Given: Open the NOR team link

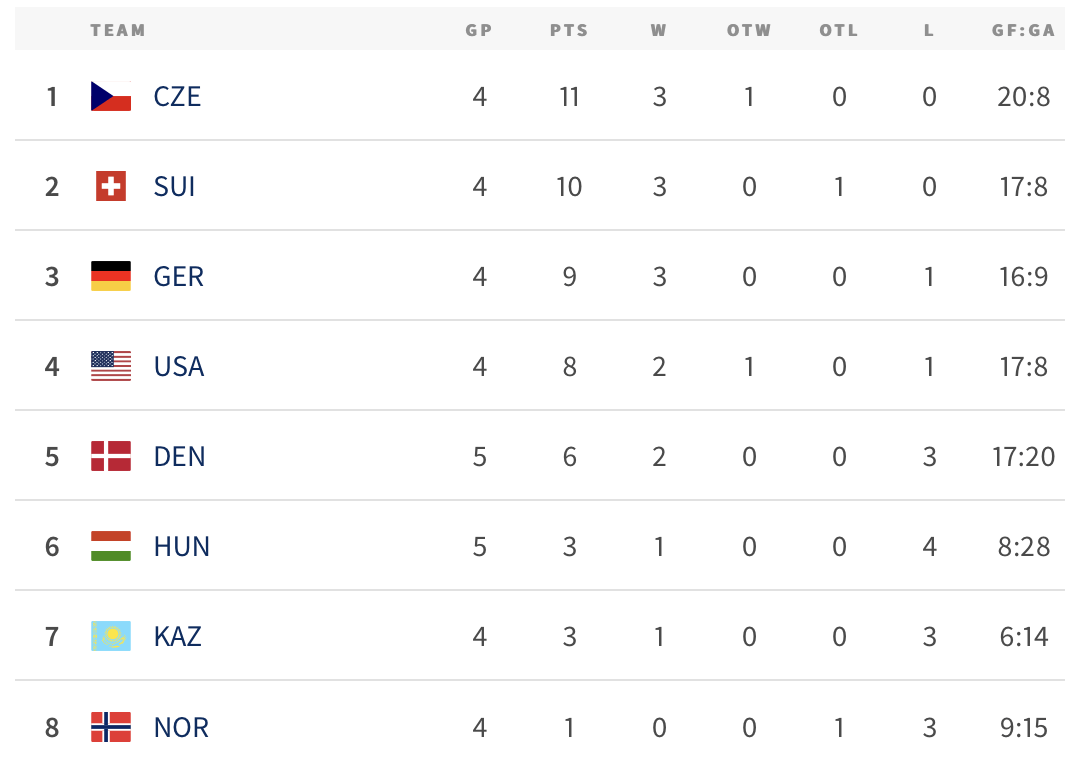Looking at the screenshot, I should coord(181,726).
